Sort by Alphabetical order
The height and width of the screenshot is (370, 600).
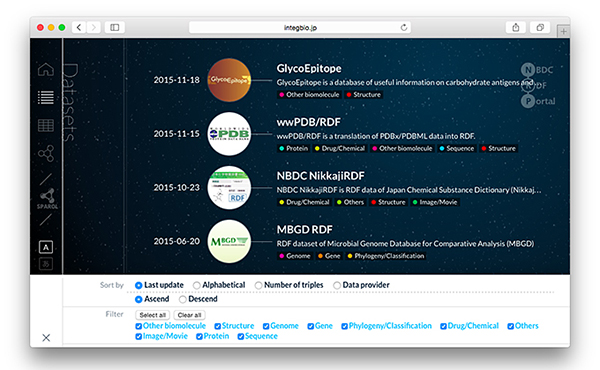tap(197, 285)
